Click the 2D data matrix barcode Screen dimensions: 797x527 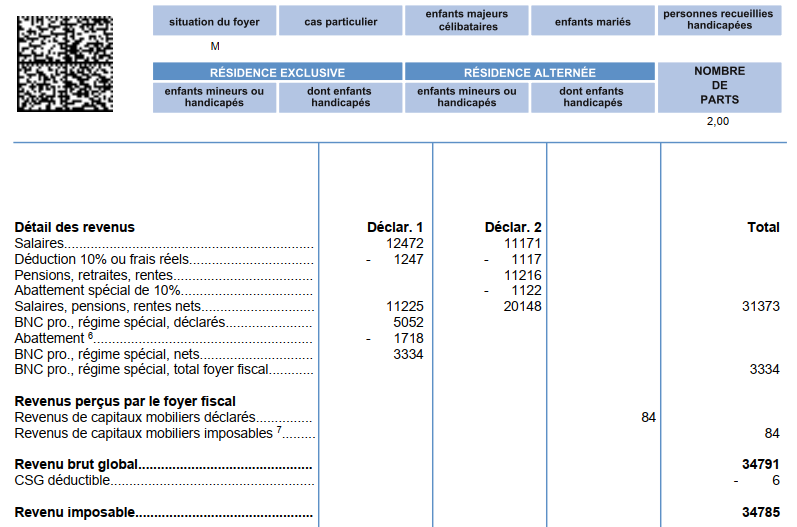(x=65, y=64)
